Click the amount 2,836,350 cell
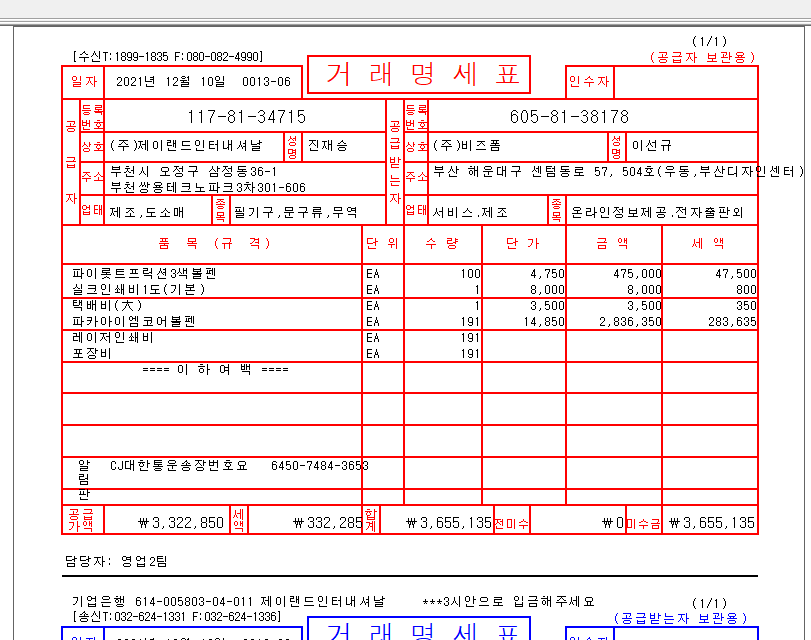Viewport: 811px width, 640px height. pos(630,321)
